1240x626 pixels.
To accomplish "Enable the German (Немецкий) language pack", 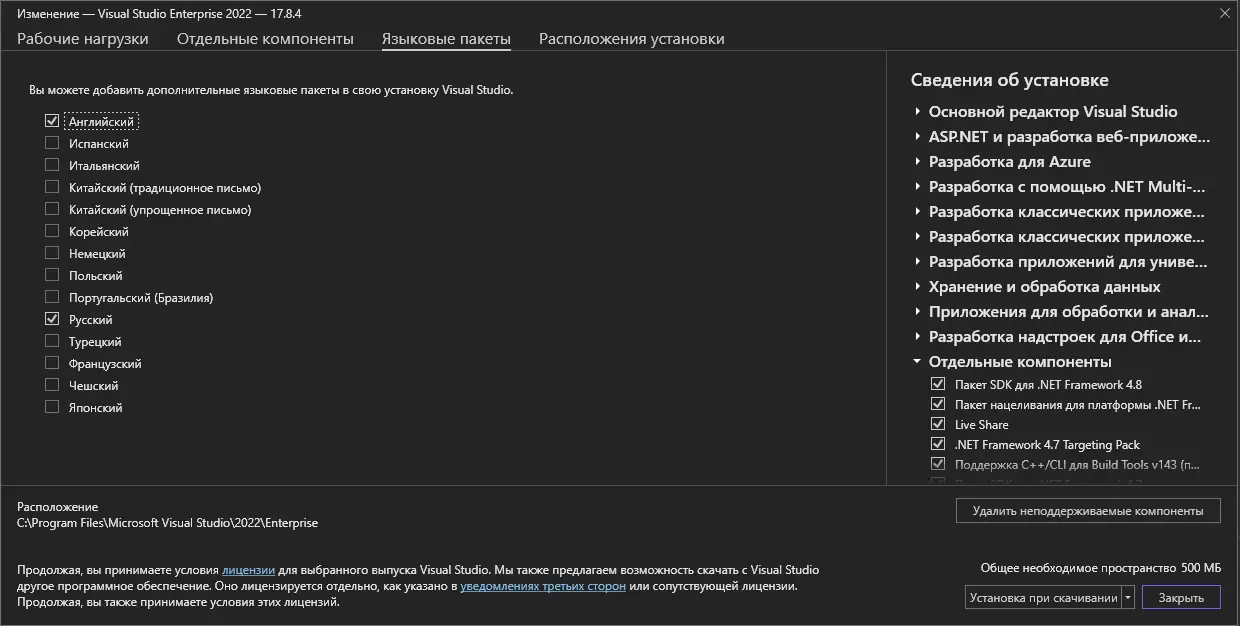I will tap(52, 253).
